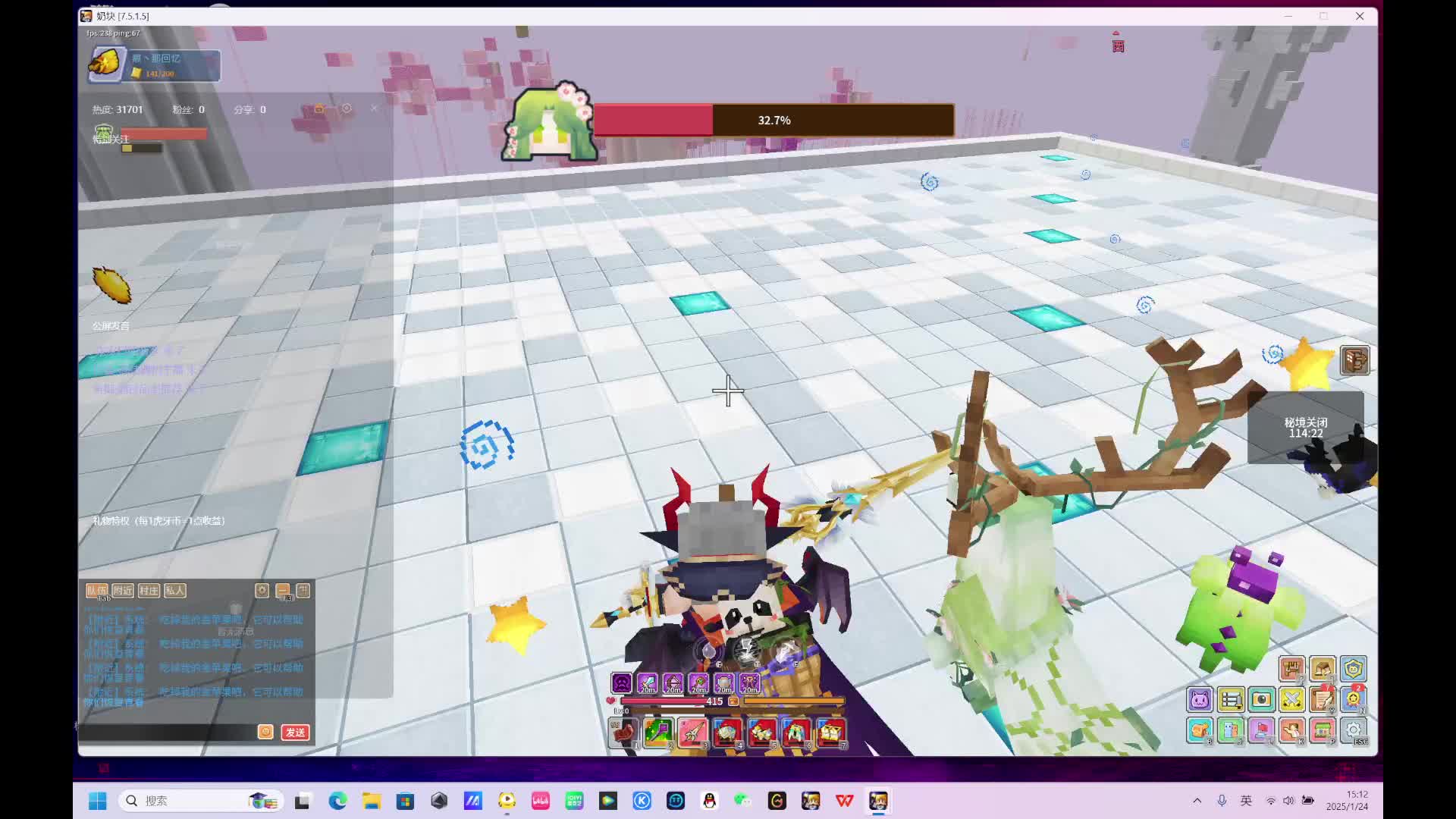This screenshot has height=819, width=1456.
Task: Toggle the chat panel grid expand button
Action: [303, 590]
